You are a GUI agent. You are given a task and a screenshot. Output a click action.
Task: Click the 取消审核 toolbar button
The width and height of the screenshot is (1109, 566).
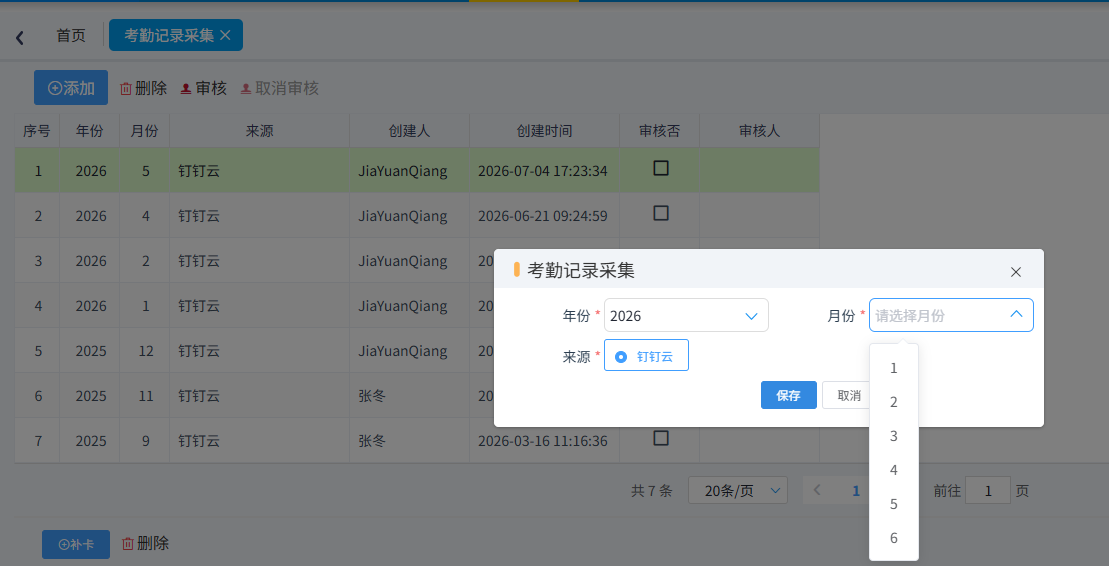pyautogui.click(x=279, y=88)
